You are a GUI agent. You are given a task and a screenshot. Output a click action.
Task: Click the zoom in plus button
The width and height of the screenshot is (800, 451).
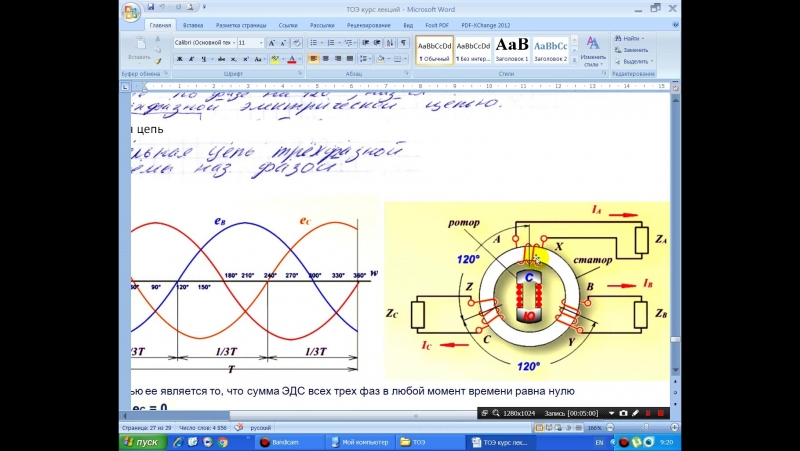click(674, 428)
